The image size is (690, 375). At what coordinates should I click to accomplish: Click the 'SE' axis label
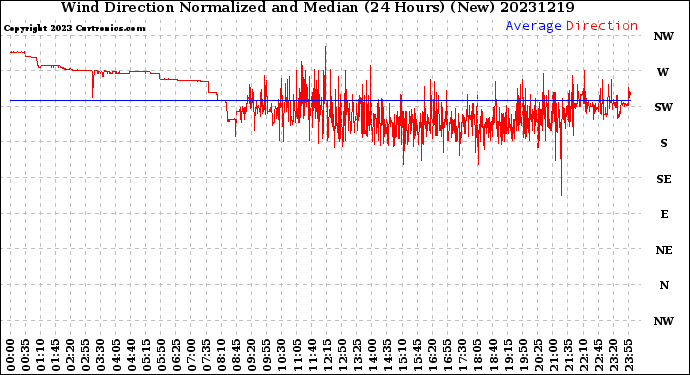tap(664, 179)
